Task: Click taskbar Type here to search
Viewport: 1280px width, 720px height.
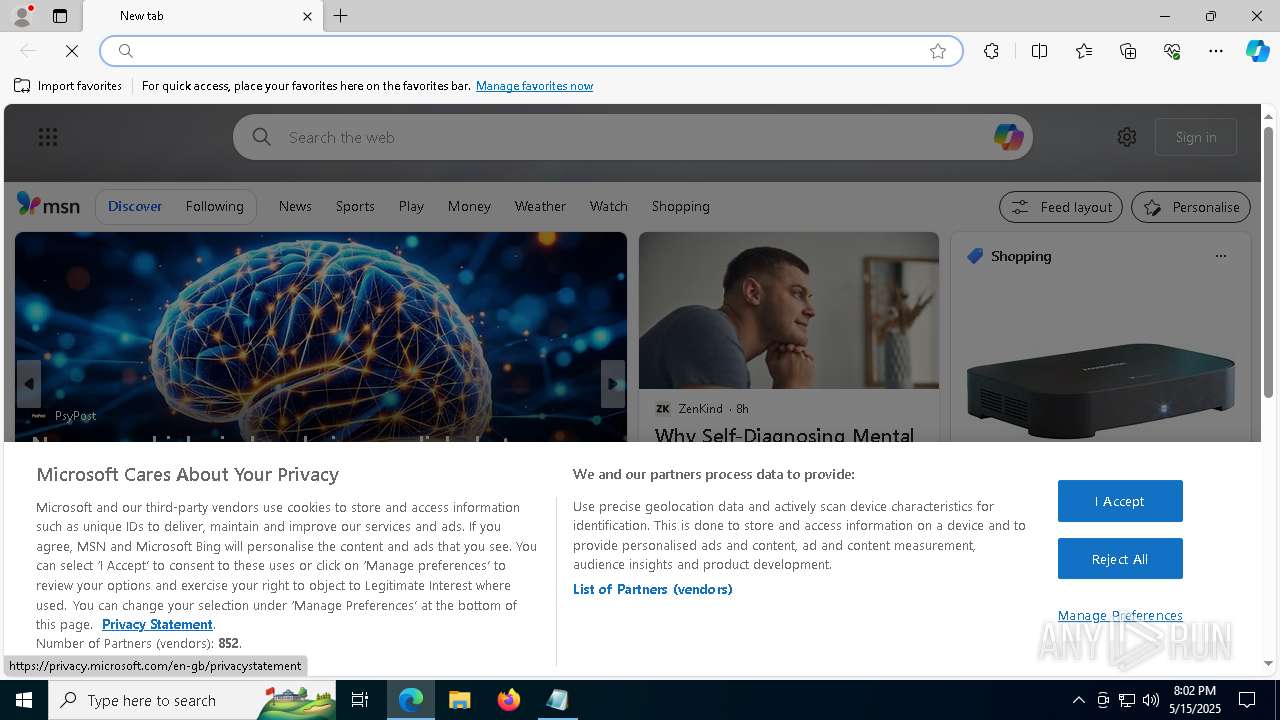Action: point(192,700)
